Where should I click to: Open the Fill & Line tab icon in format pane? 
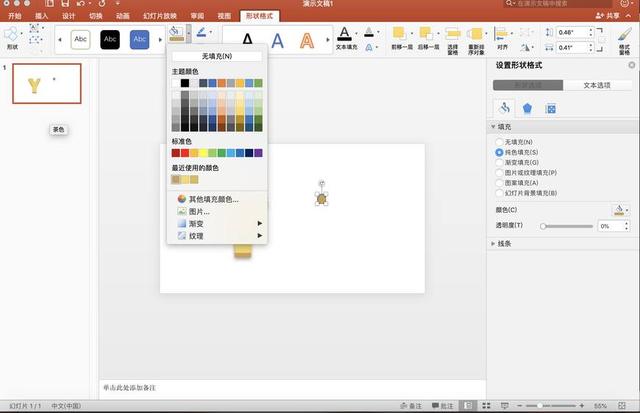click(x=505, y=108)
